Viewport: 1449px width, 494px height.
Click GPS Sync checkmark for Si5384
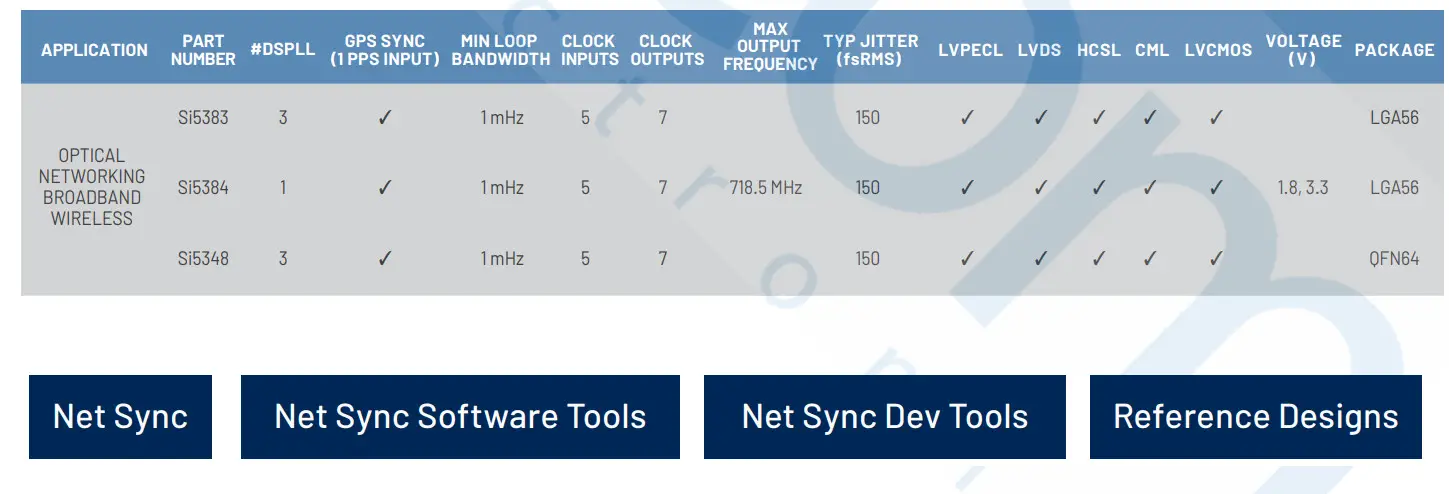pyautogui.click(x=385, y=187)
